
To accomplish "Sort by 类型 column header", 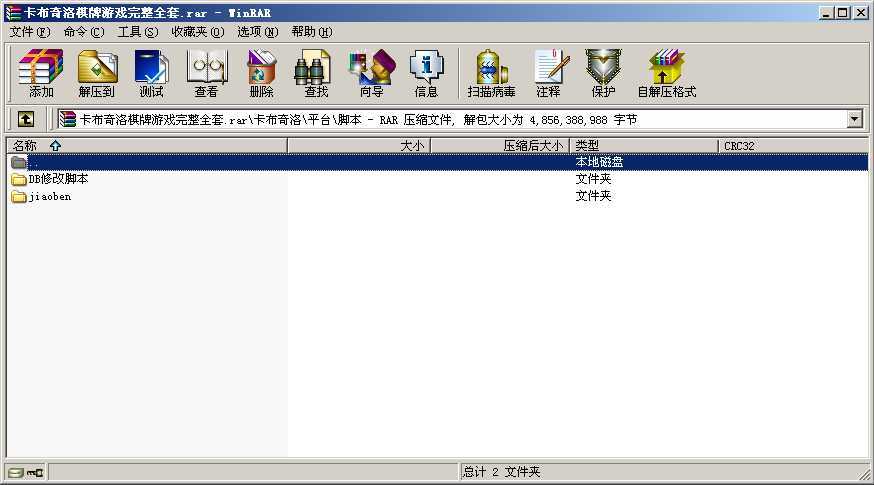I will (x=644, y=146).
